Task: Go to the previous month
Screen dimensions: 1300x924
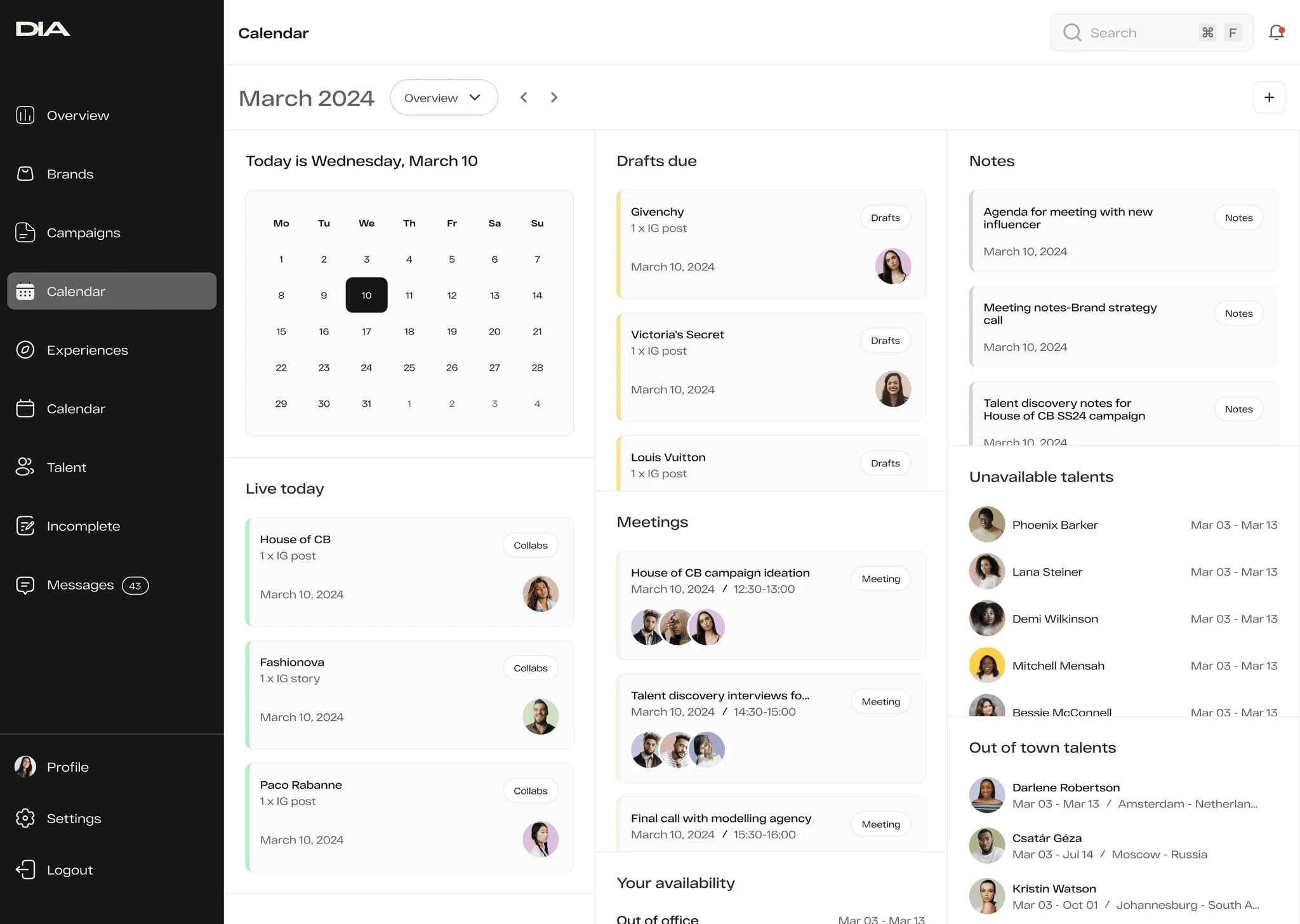Action: [x=524, y=98]
